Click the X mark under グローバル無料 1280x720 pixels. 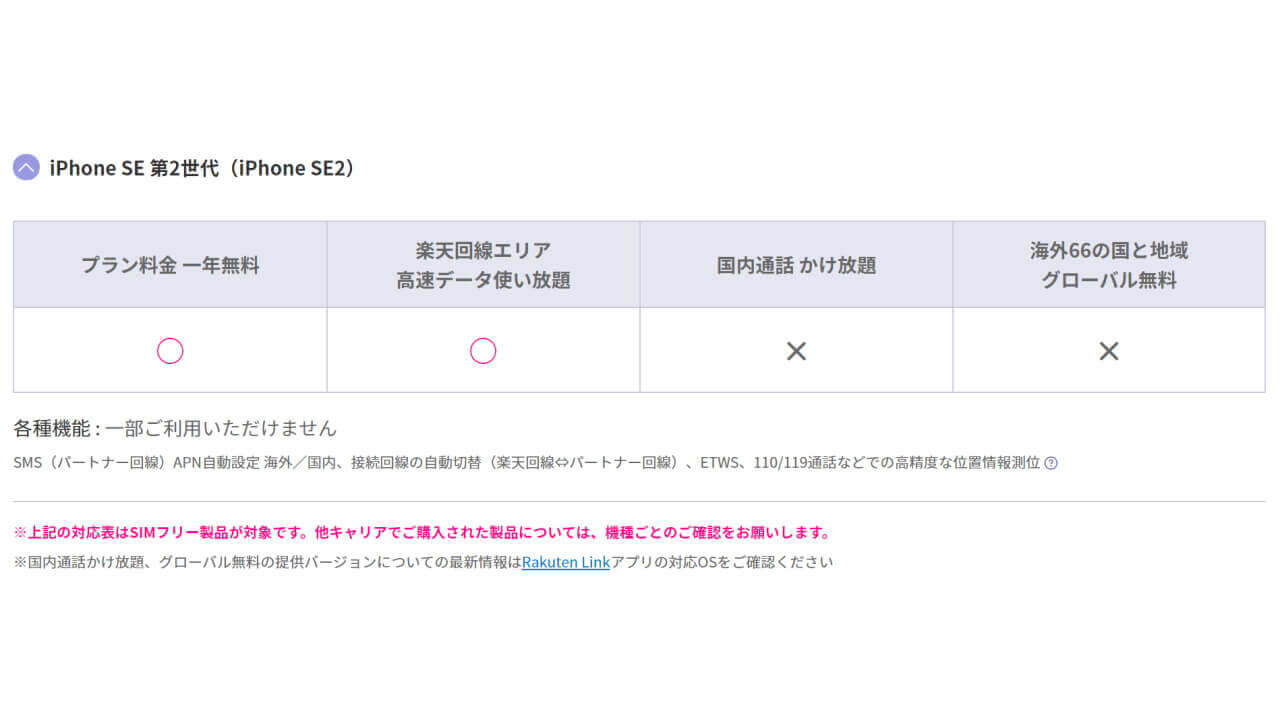point(1109,351)
